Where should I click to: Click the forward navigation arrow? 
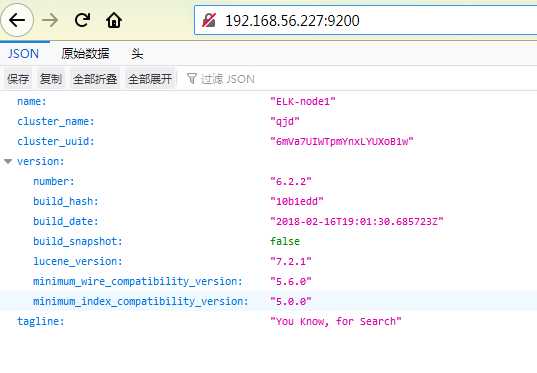(x=50, y=21)
